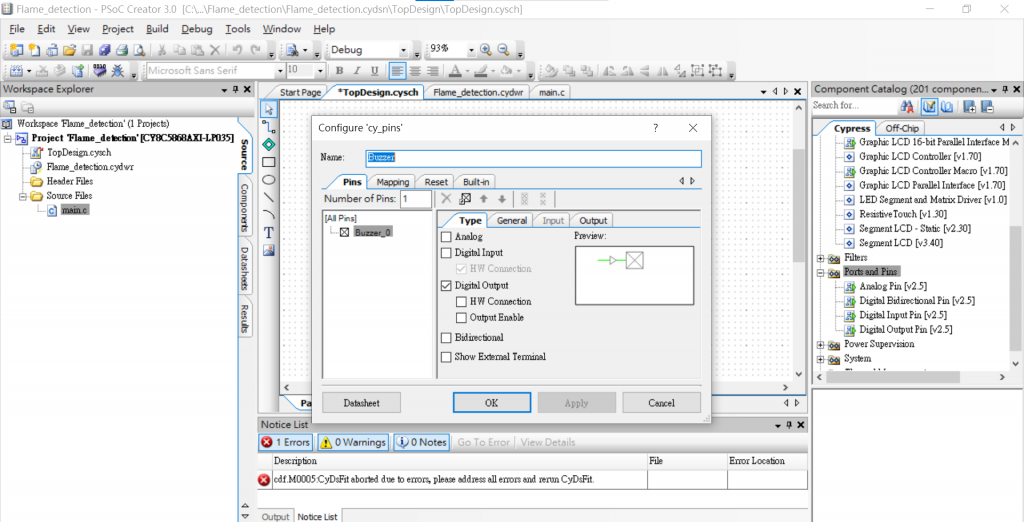
Task: Switch to the Built-in tab
Action: pos(476,182)
